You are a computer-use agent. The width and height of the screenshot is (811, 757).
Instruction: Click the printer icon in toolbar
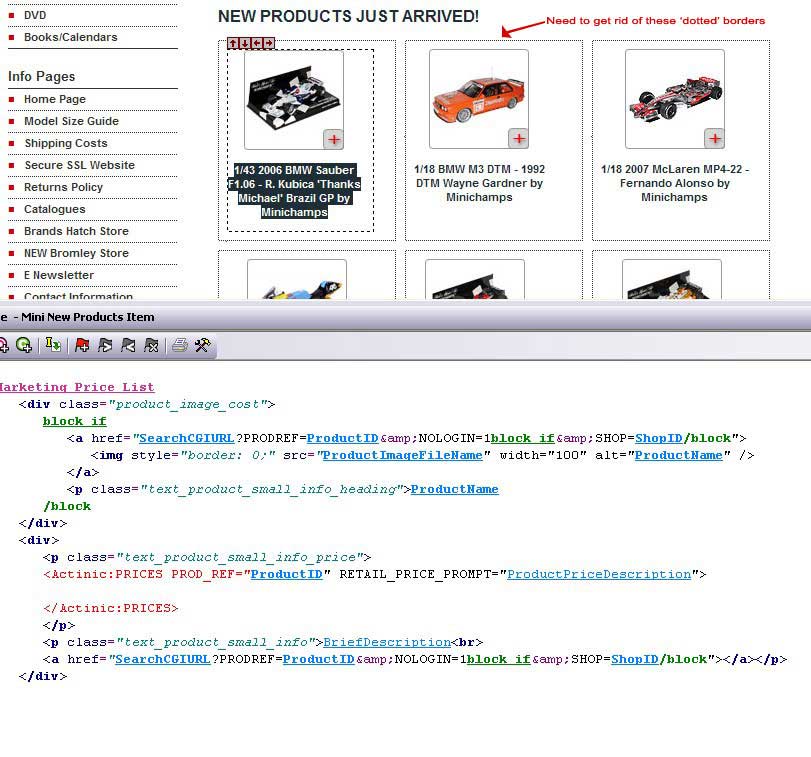pos(179,345)
